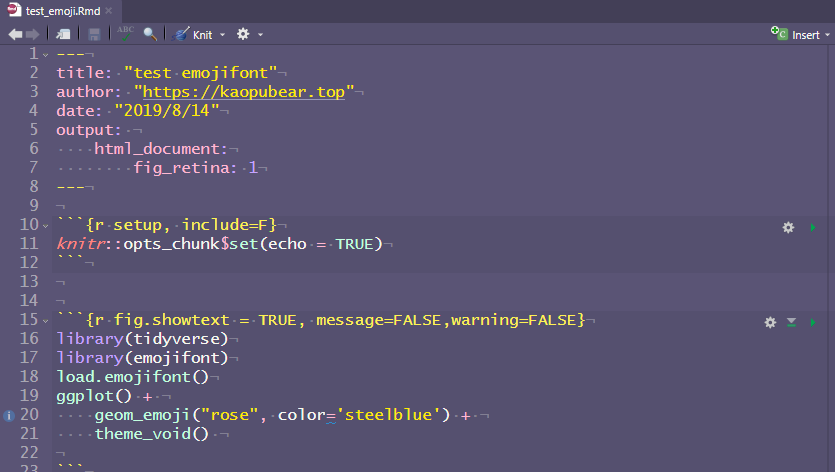Run all chunks above line 15 chunk

791,322
